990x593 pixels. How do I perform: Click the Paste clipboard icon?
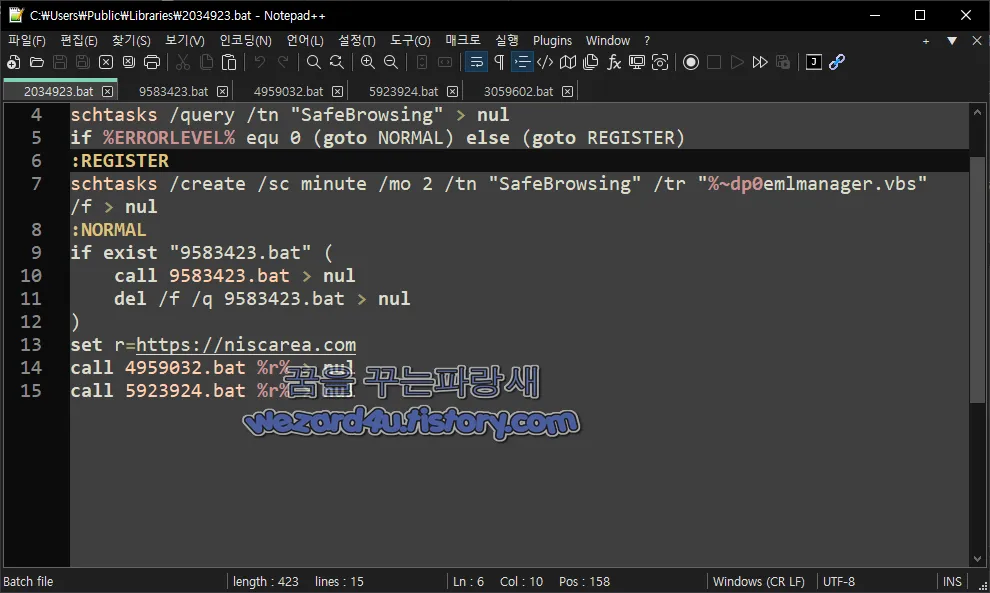229,62
